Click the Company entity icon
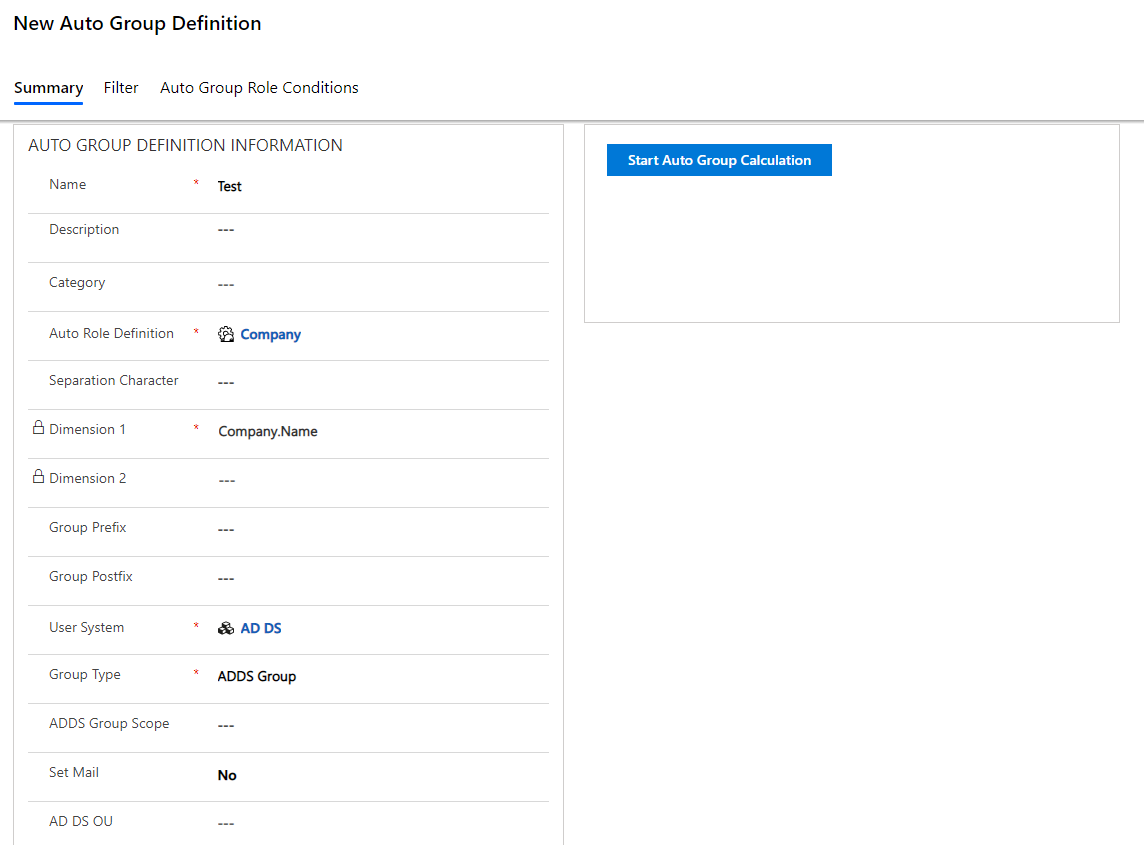Viewport: 1144px width, 845px height. (226, 335)
